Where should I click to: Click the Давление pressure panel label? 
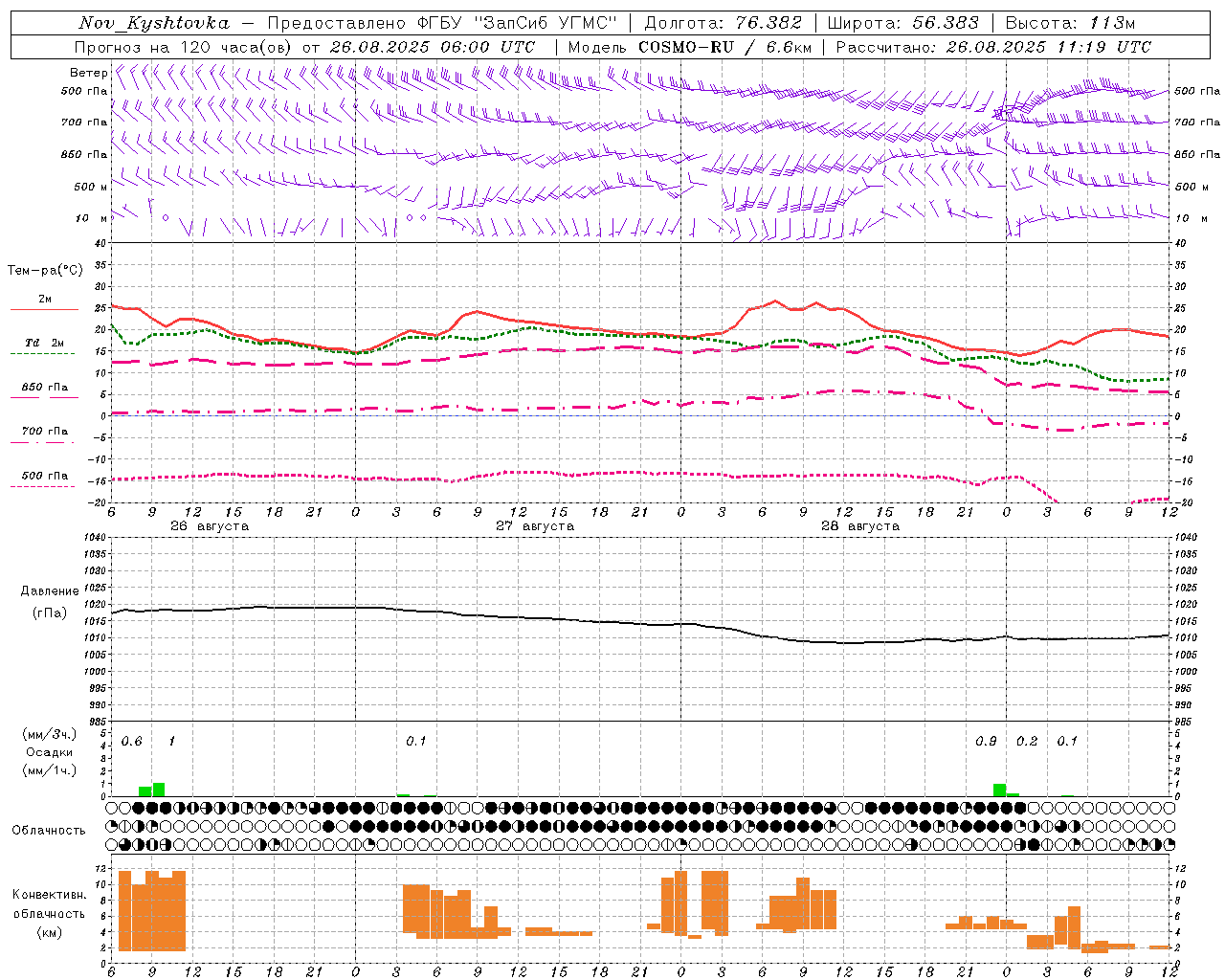click(48, 591)
